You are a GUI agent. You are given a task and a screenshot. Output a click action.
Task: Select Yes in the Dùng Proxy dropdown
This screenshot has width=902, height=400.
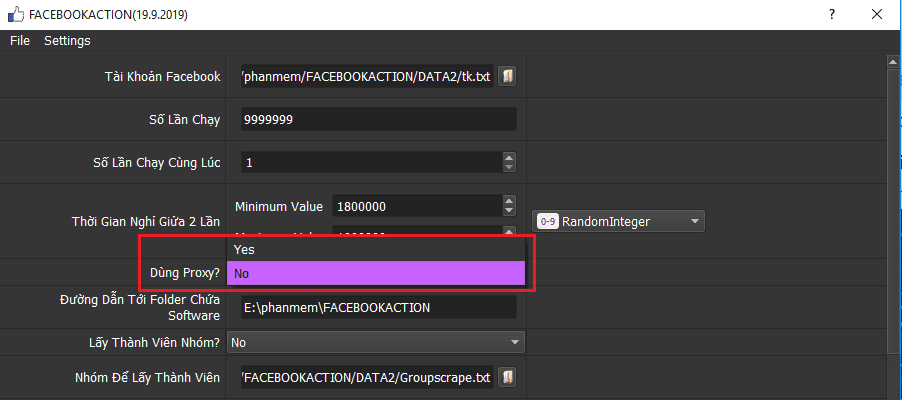click(376, 250)
